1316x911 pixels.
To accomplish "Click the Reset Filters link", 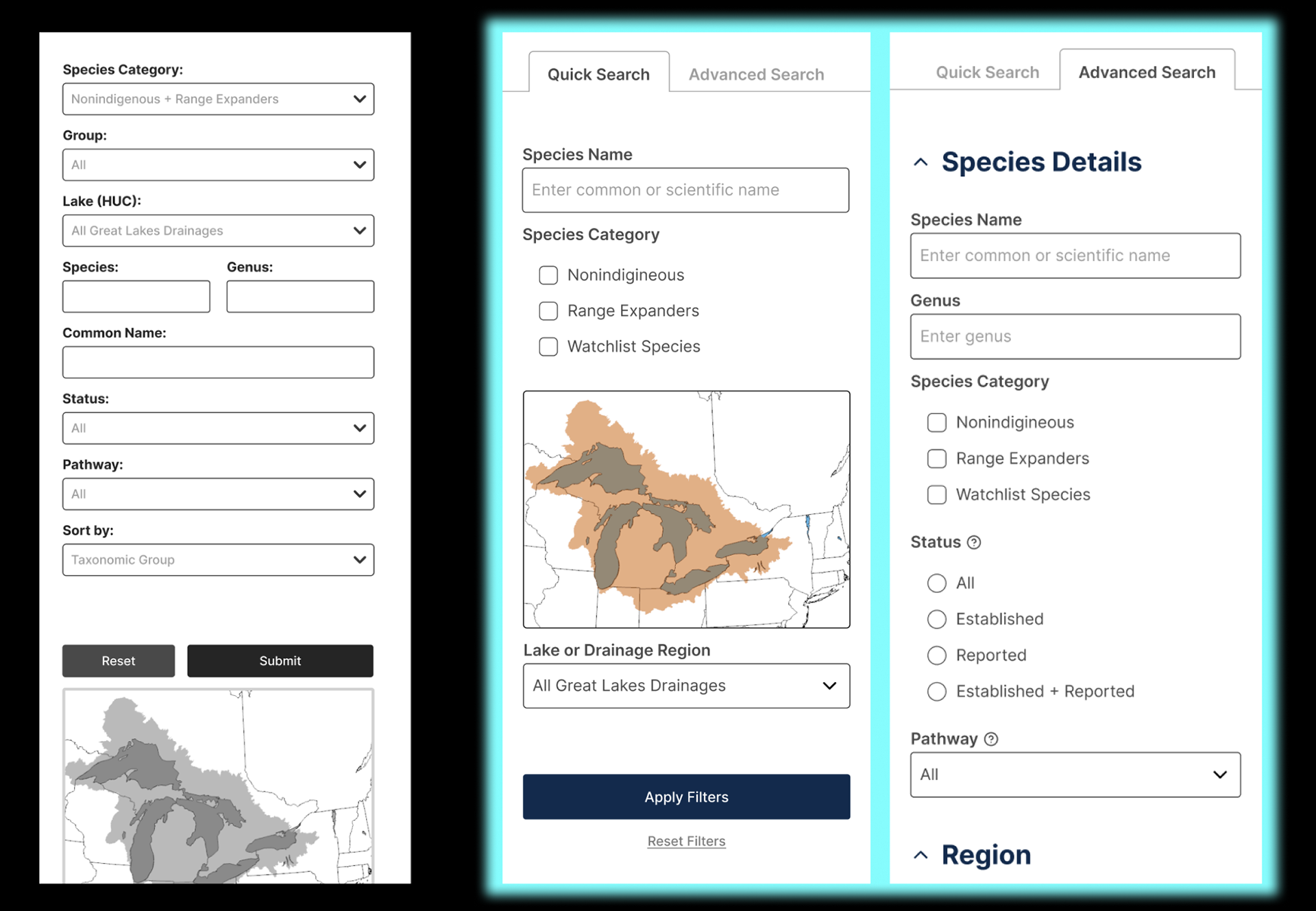I will click(x=686, y=841).
